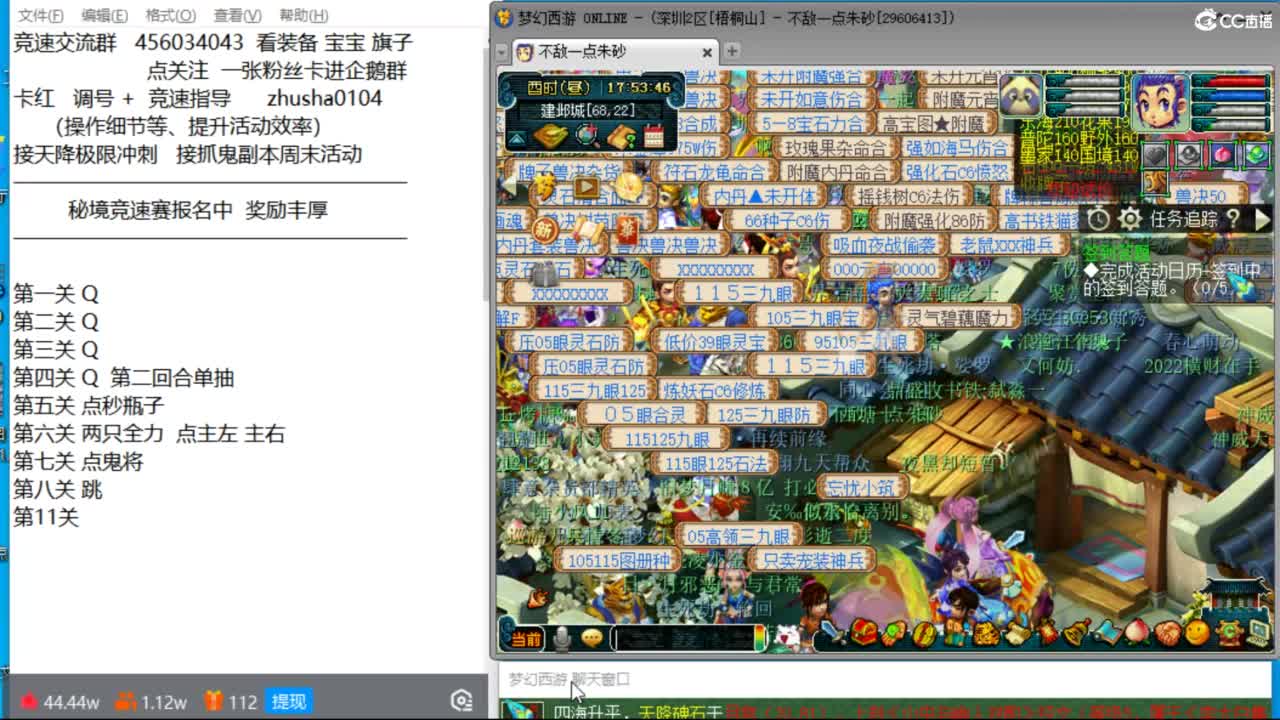The image size is (1280, 720).
Task: Click the golden bell icon
Action: pos(1077,633)
